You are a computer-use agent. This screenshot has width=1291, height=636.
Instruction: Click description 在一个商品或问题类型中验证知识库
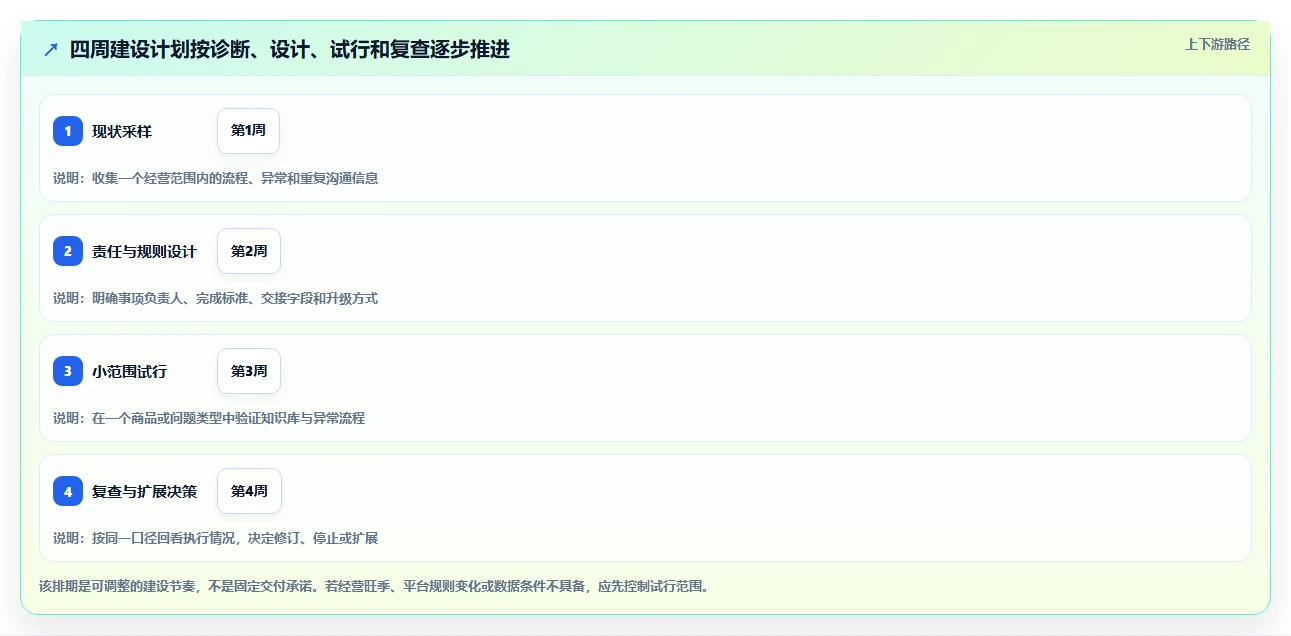pyautogui.click(x=228, y=418)
